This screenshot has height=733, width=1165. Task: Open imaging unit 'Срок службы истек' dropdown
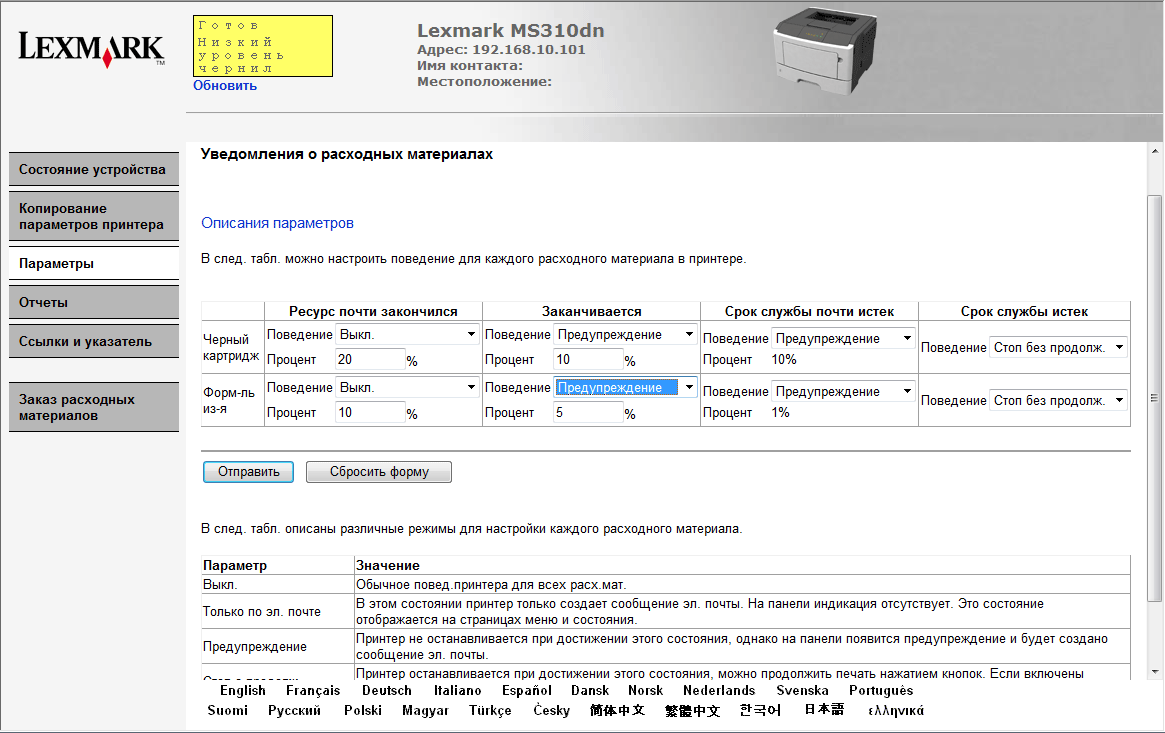(1059, 400)
